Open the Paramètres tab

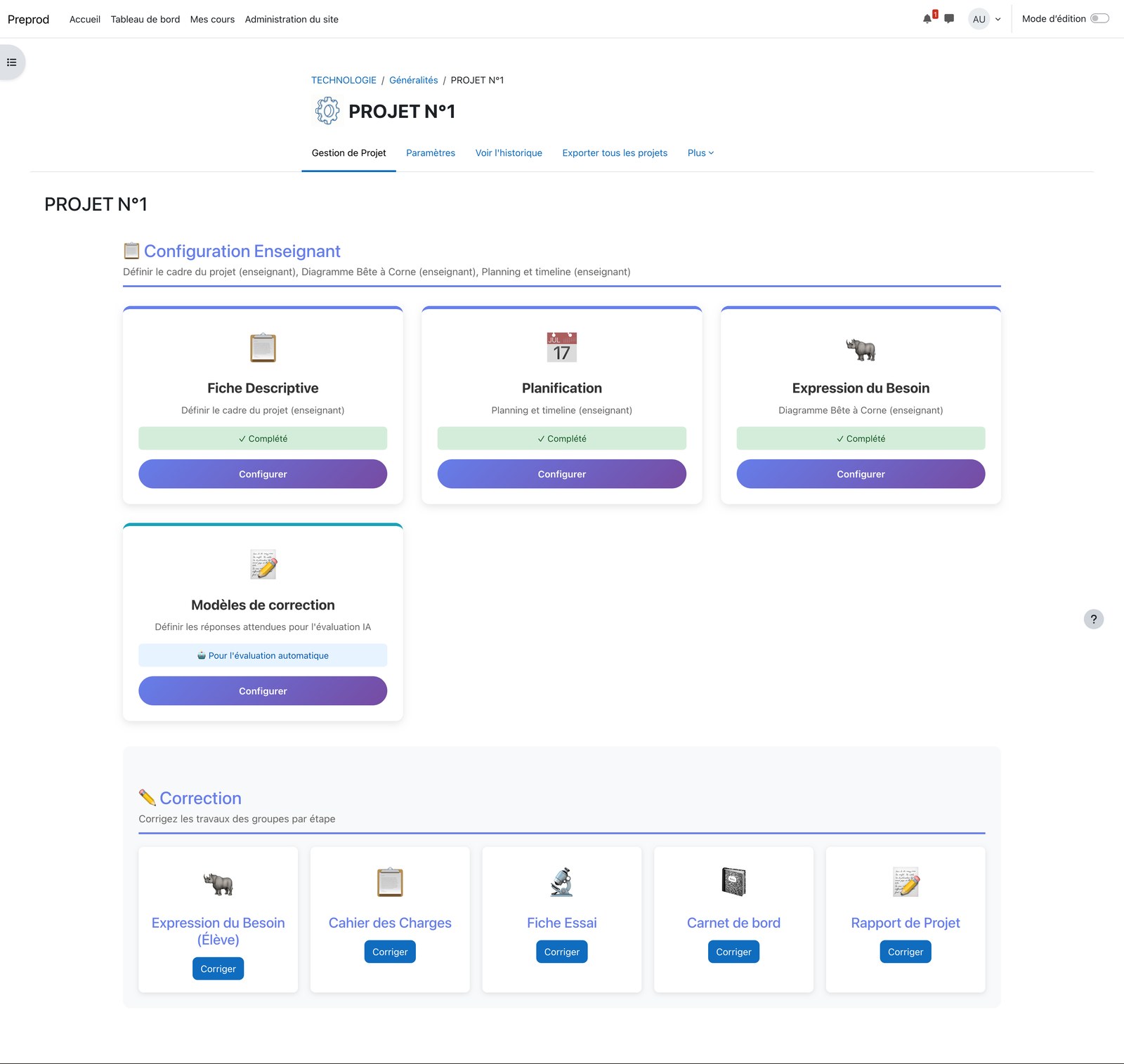pyautogui.click(x=431, y=153)
